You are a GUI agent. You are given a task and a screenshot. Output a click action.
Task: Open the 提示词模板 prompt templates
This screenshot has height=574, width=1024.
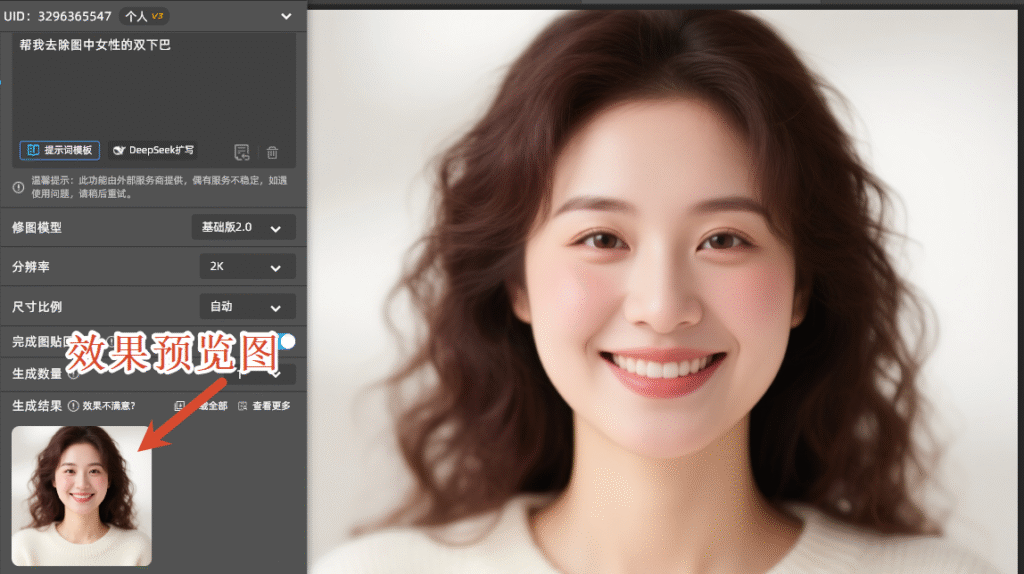point(59,150)
